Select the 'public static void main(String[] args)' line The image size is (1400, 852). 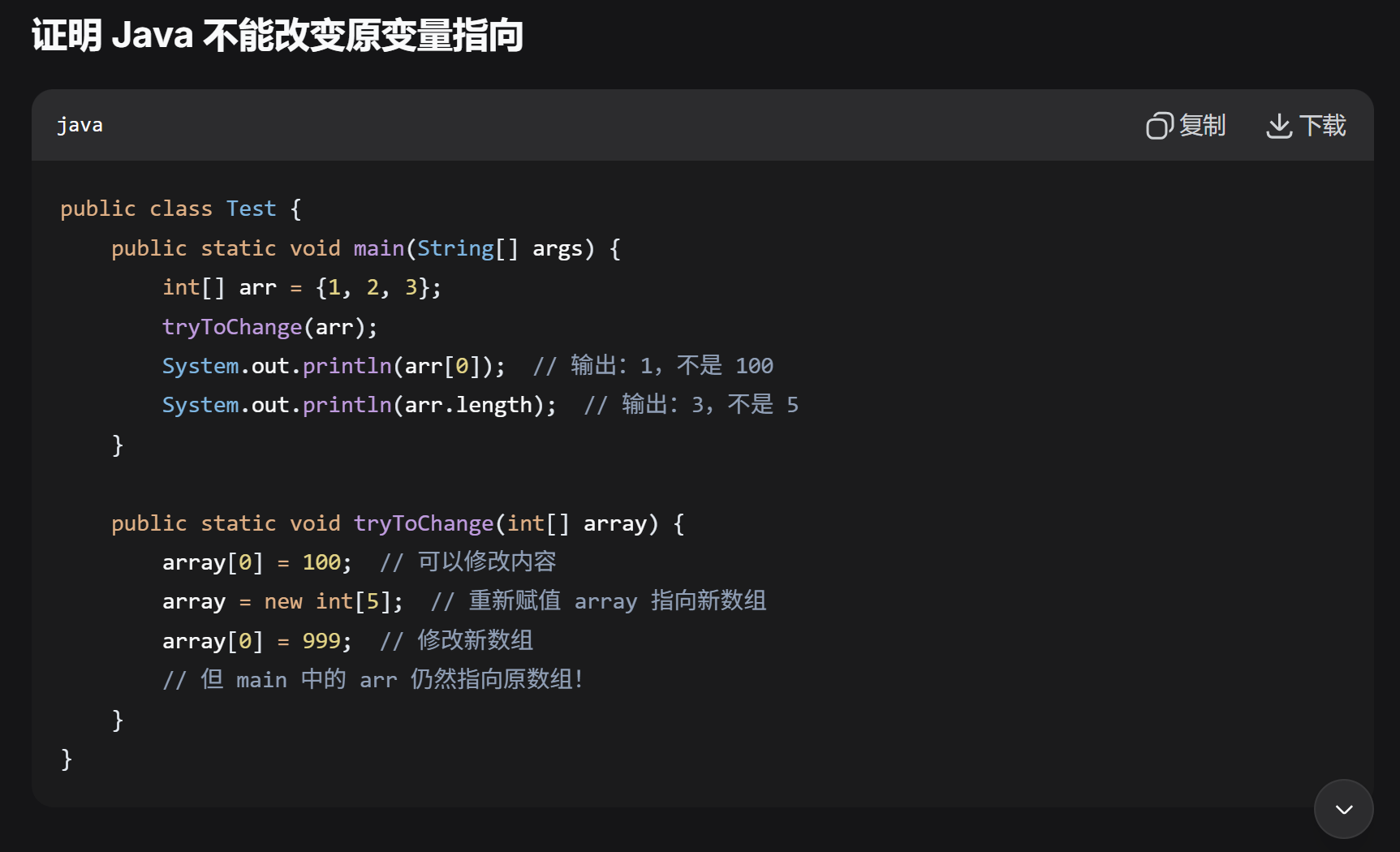(x=366, y=248)
